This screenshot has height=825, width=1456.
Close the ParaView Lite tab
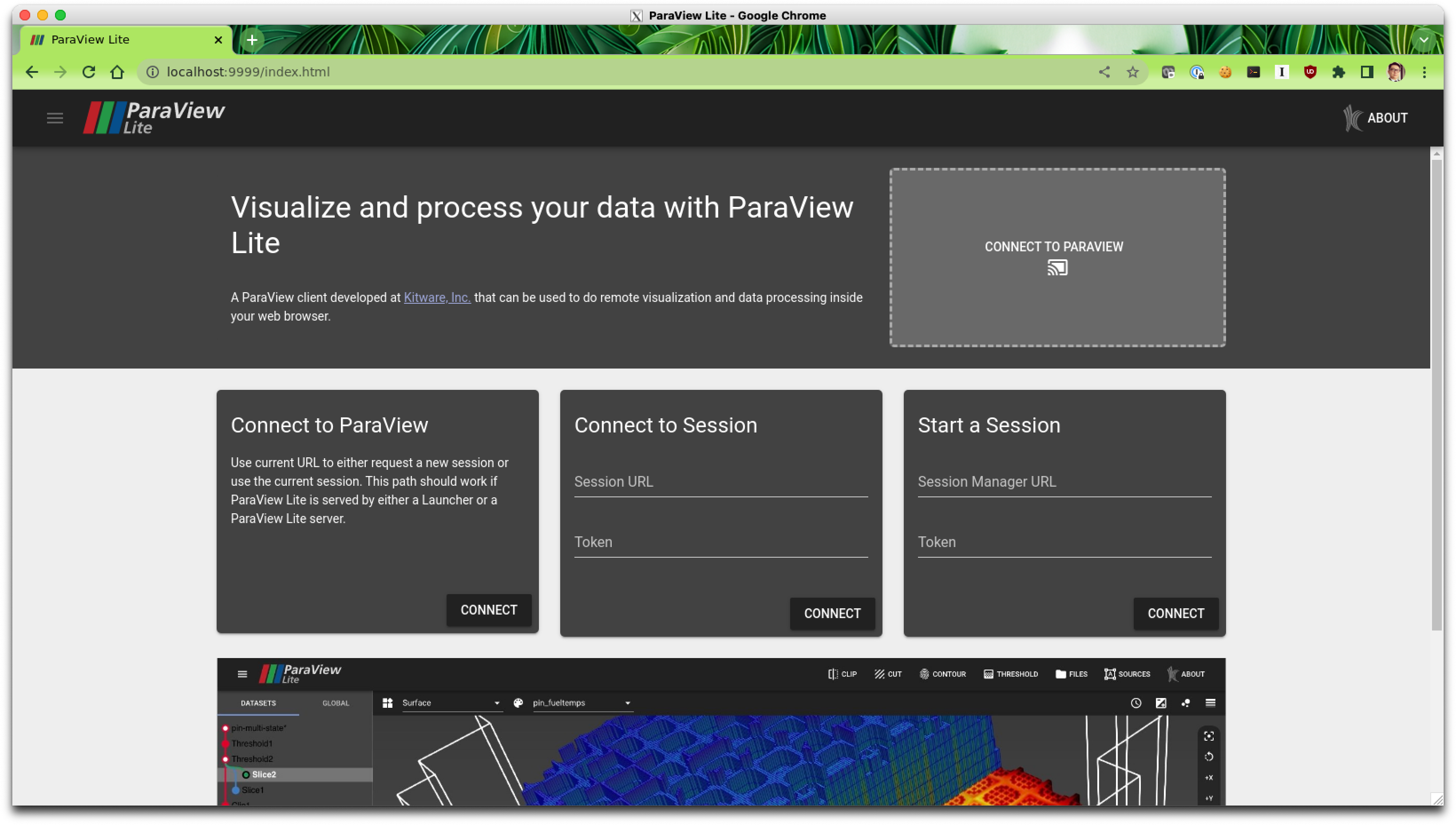(218, 40)
